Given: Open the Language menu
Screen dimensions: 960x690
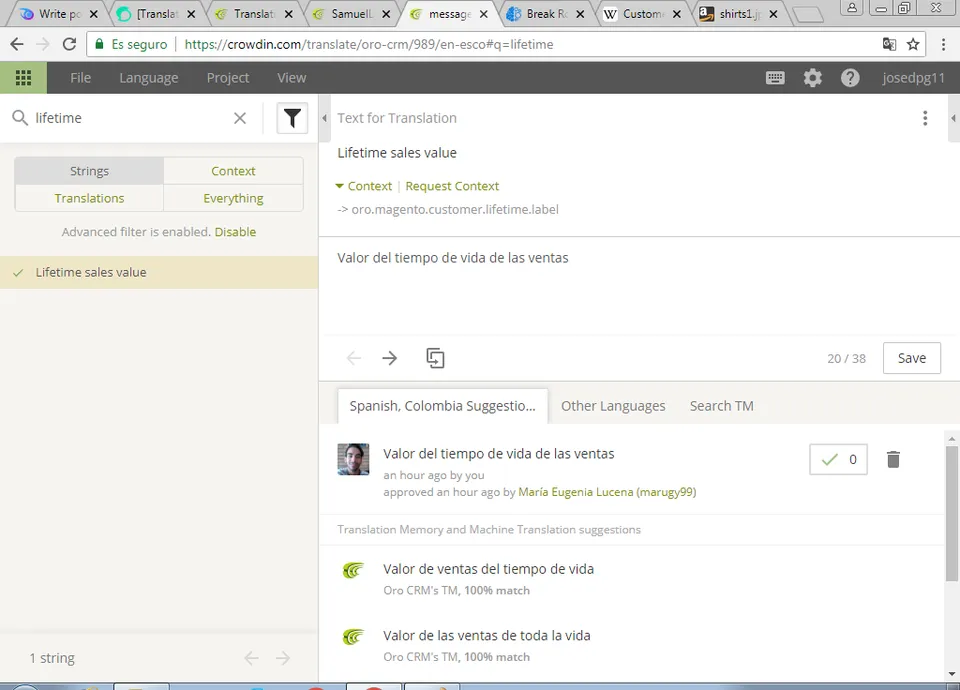Looking at the screenshot, I should coord(149,78).
